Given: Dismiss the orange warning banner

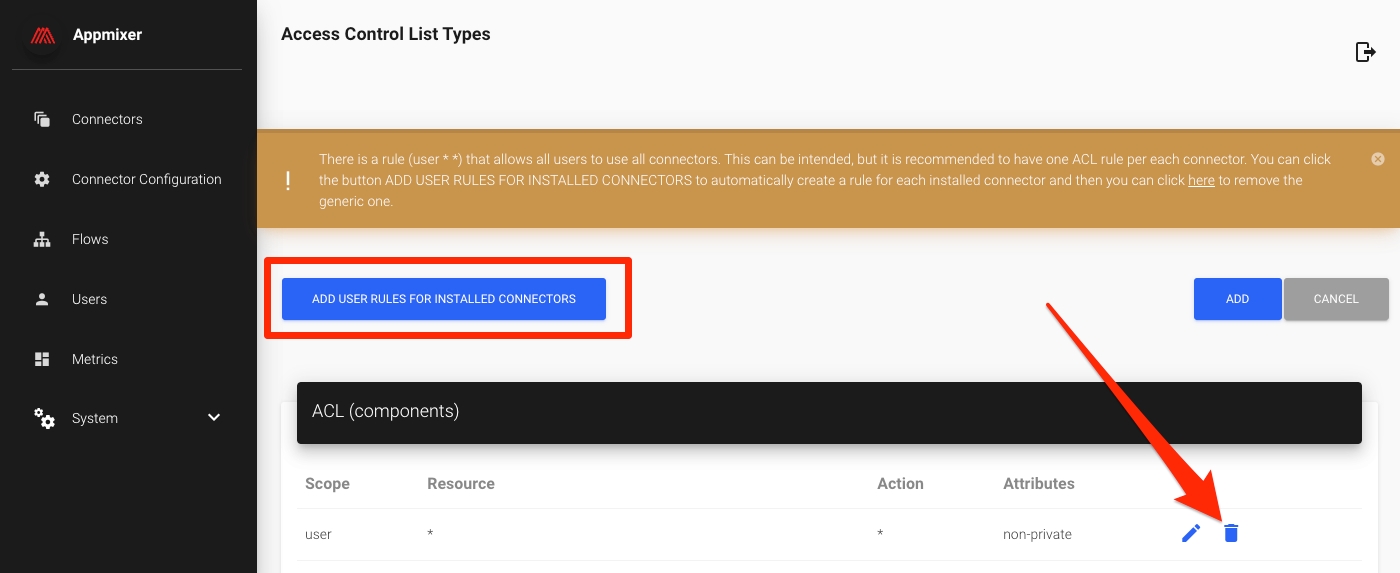Looking at the screenshot, I should coord(1377,159).
